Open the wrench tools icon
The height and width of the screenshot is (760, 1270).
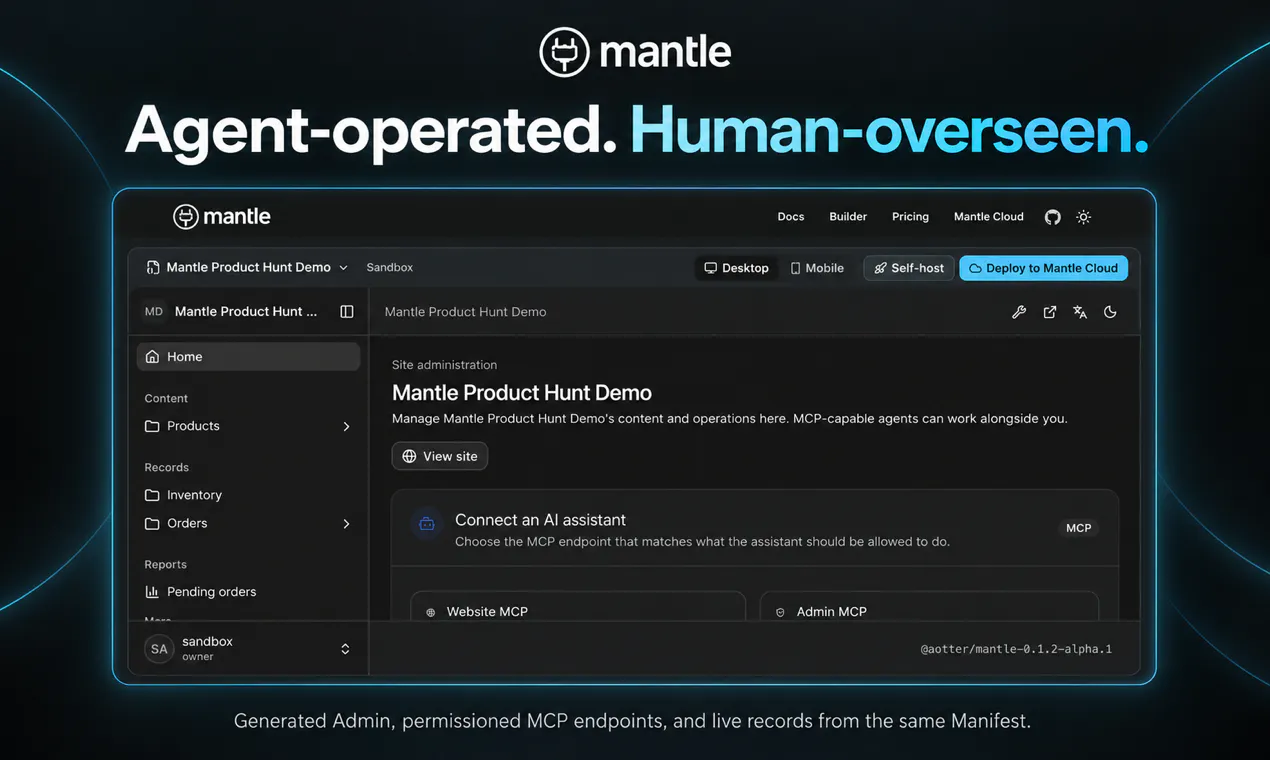pos(1019,312)
